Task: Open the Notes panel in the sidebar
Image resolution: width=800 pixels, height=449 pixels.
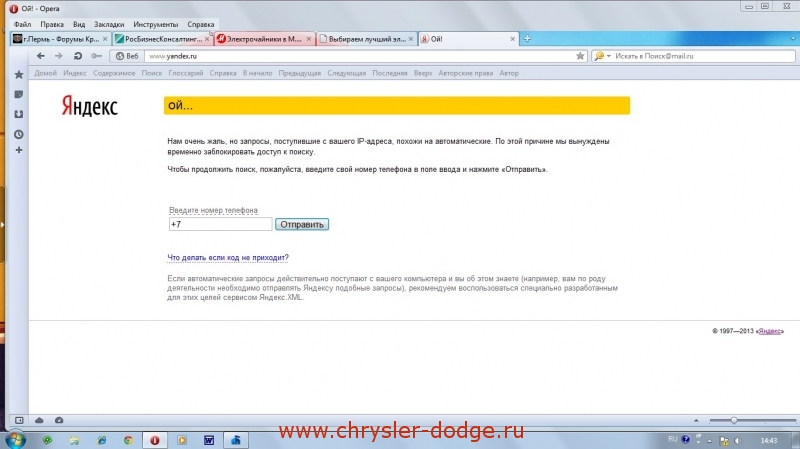Action: coord(19,94)
